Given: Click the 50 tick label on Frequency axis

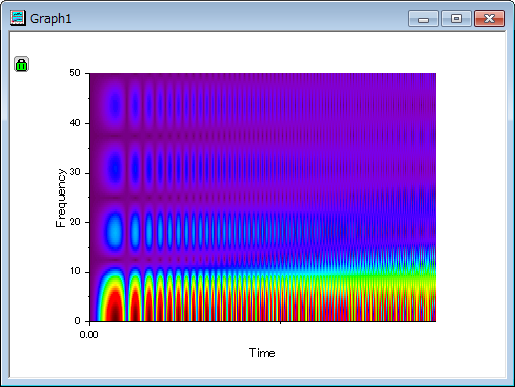Looking at the screenshot, I should [x=75, y=72].
